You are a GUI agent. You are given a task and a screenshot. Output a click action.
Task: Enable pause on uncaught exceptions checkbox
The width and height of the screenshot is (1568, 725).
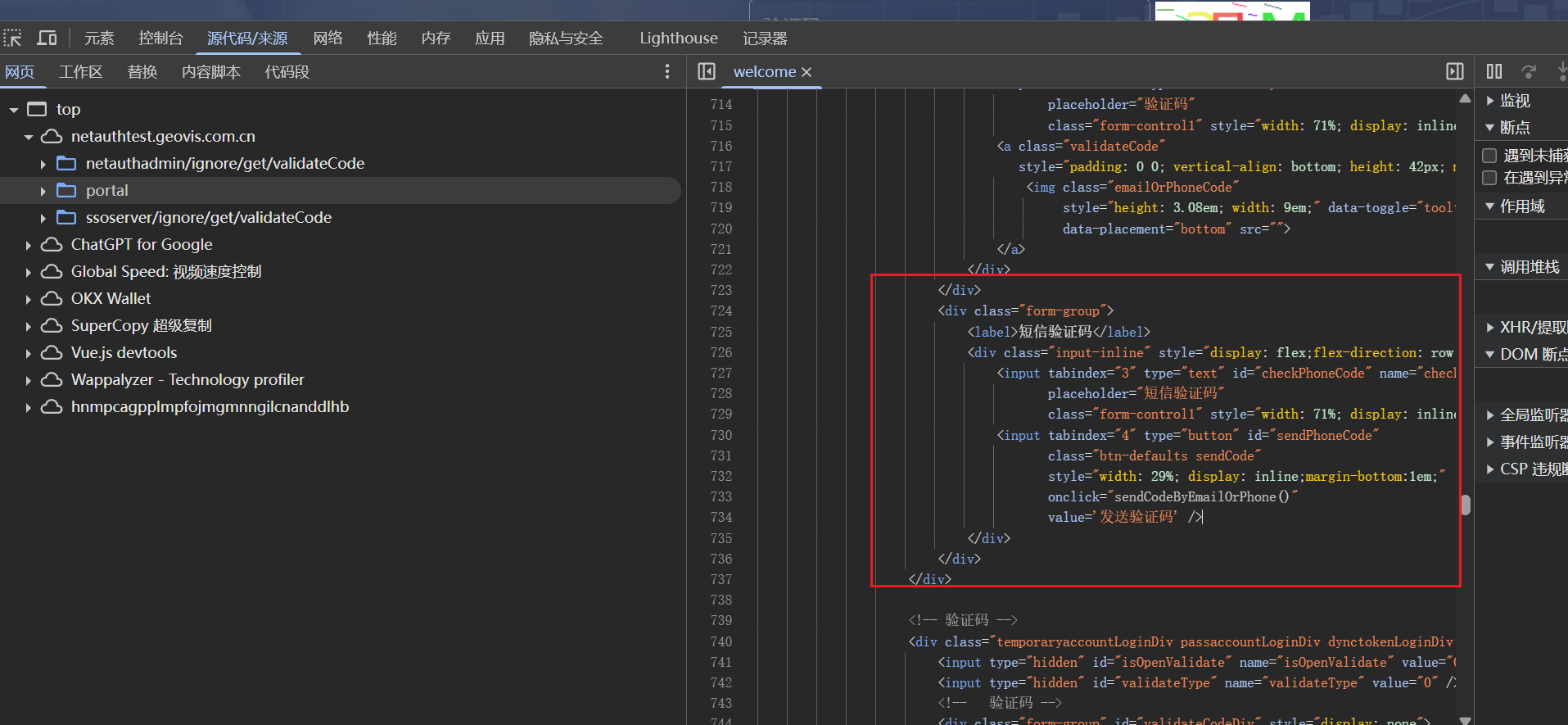pos(1489,156)
